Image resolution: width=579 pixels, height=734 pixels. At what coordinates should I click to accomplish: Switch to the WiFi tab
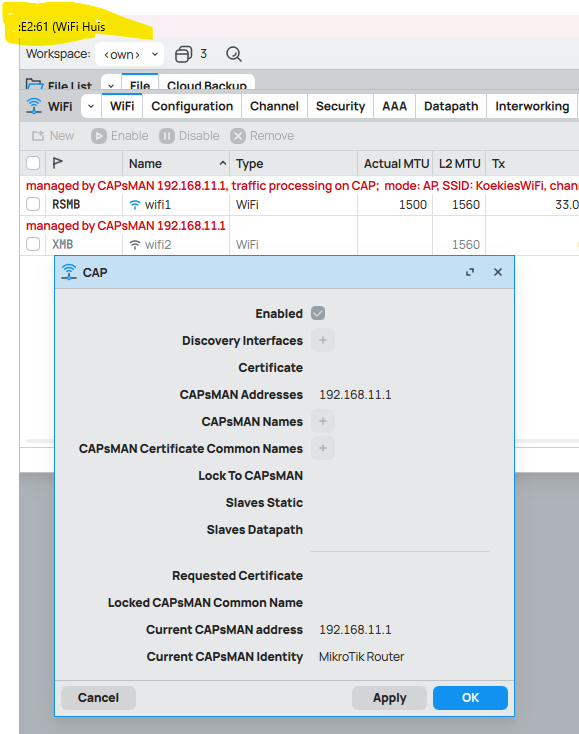(x=122, y=106)
